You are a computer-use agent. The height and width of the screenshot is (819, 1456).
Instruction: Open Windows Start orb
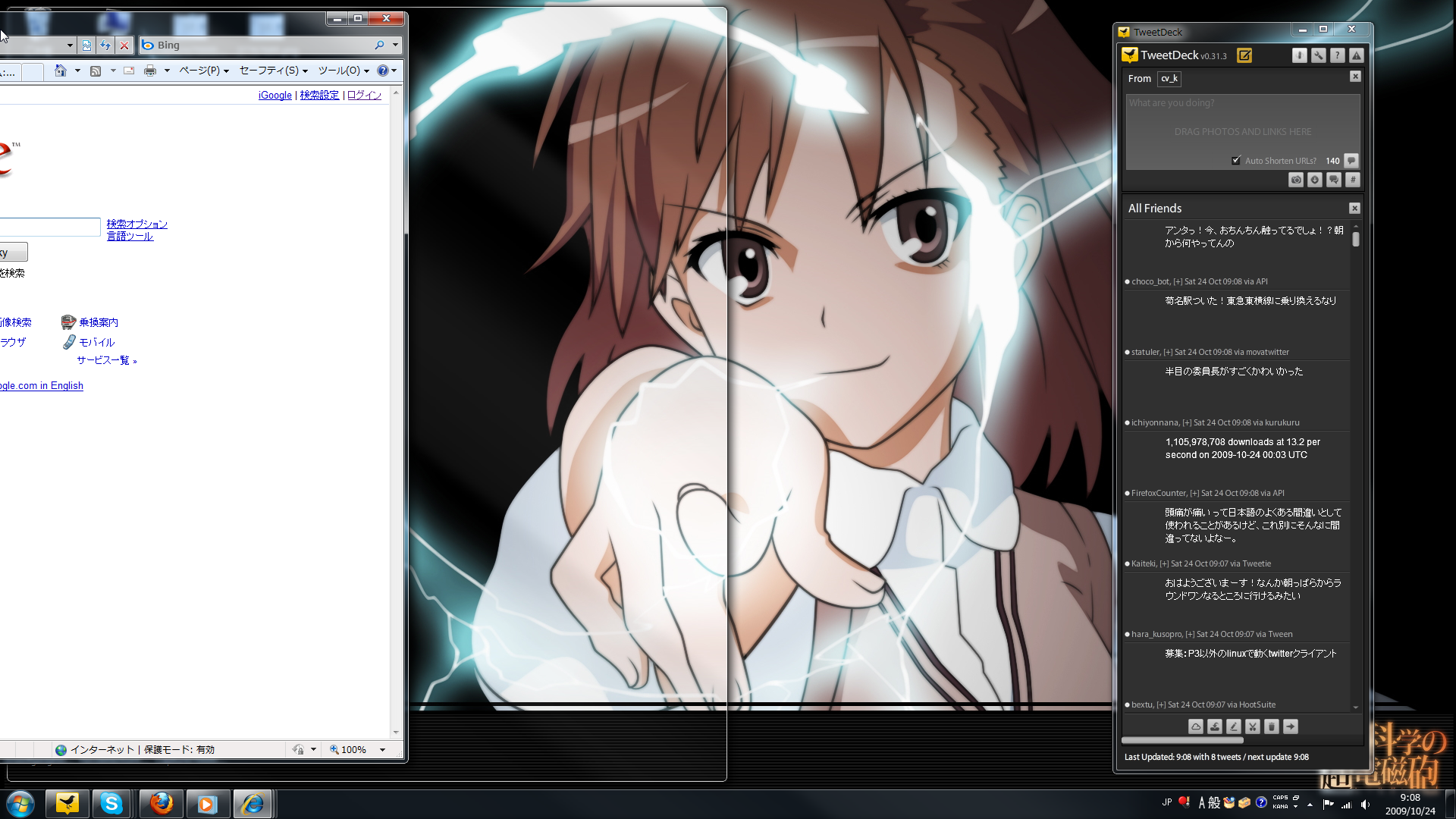tap(20, 803)
